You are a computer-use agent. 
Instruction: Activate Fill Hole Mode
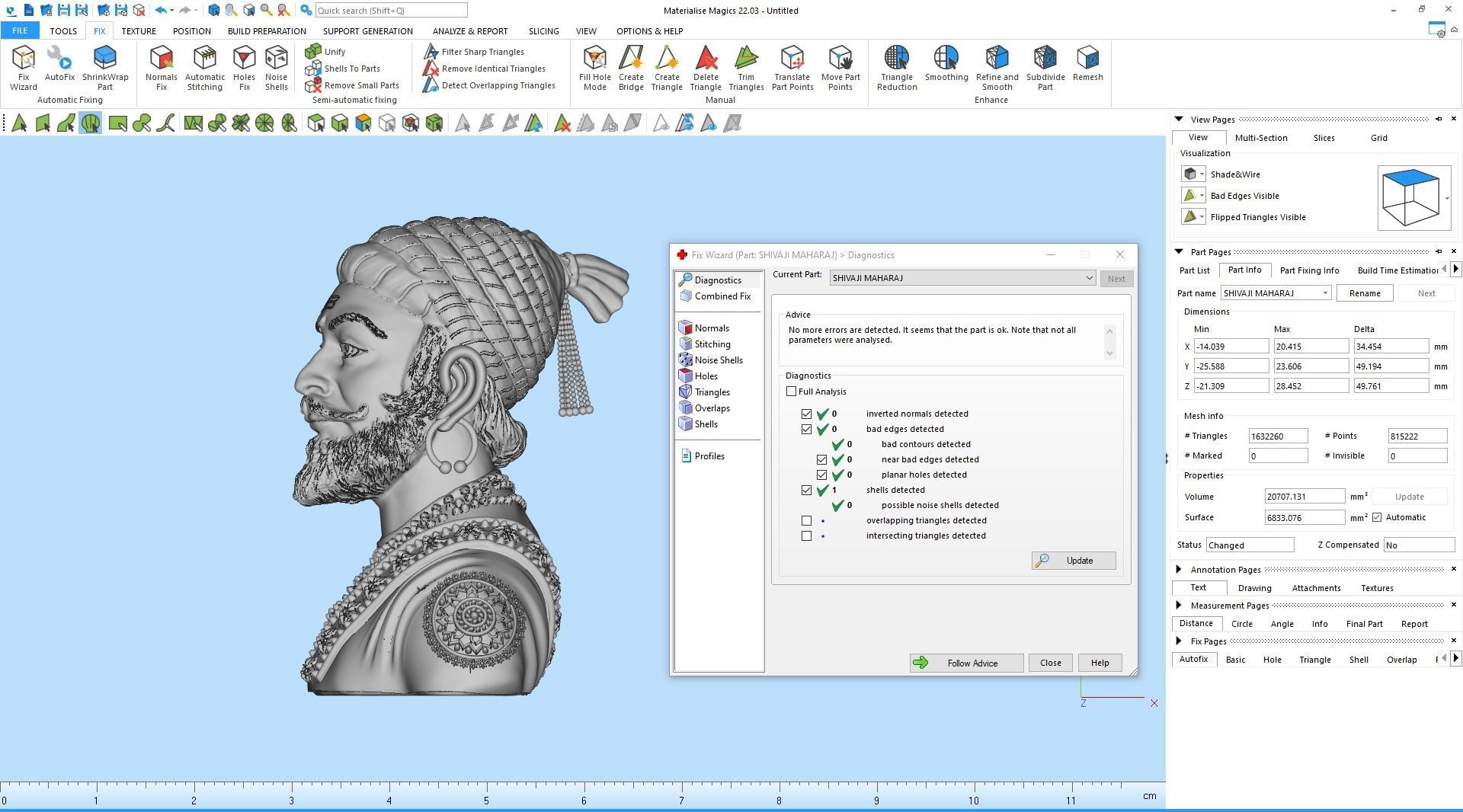pyautogui.click(x=594, y=67)
